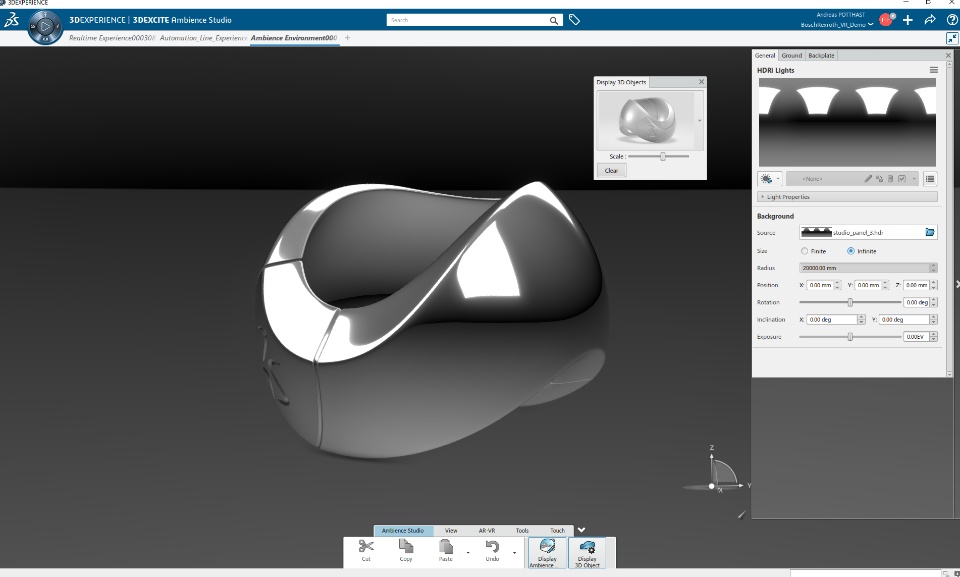The image size is (960, 577).
Task: Click the Position Z value field
Action: (x=916, y=285)
